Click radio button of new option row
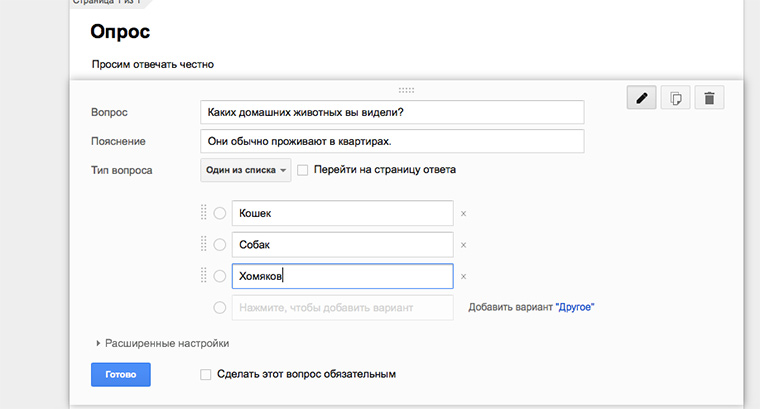 click(220, 308)
